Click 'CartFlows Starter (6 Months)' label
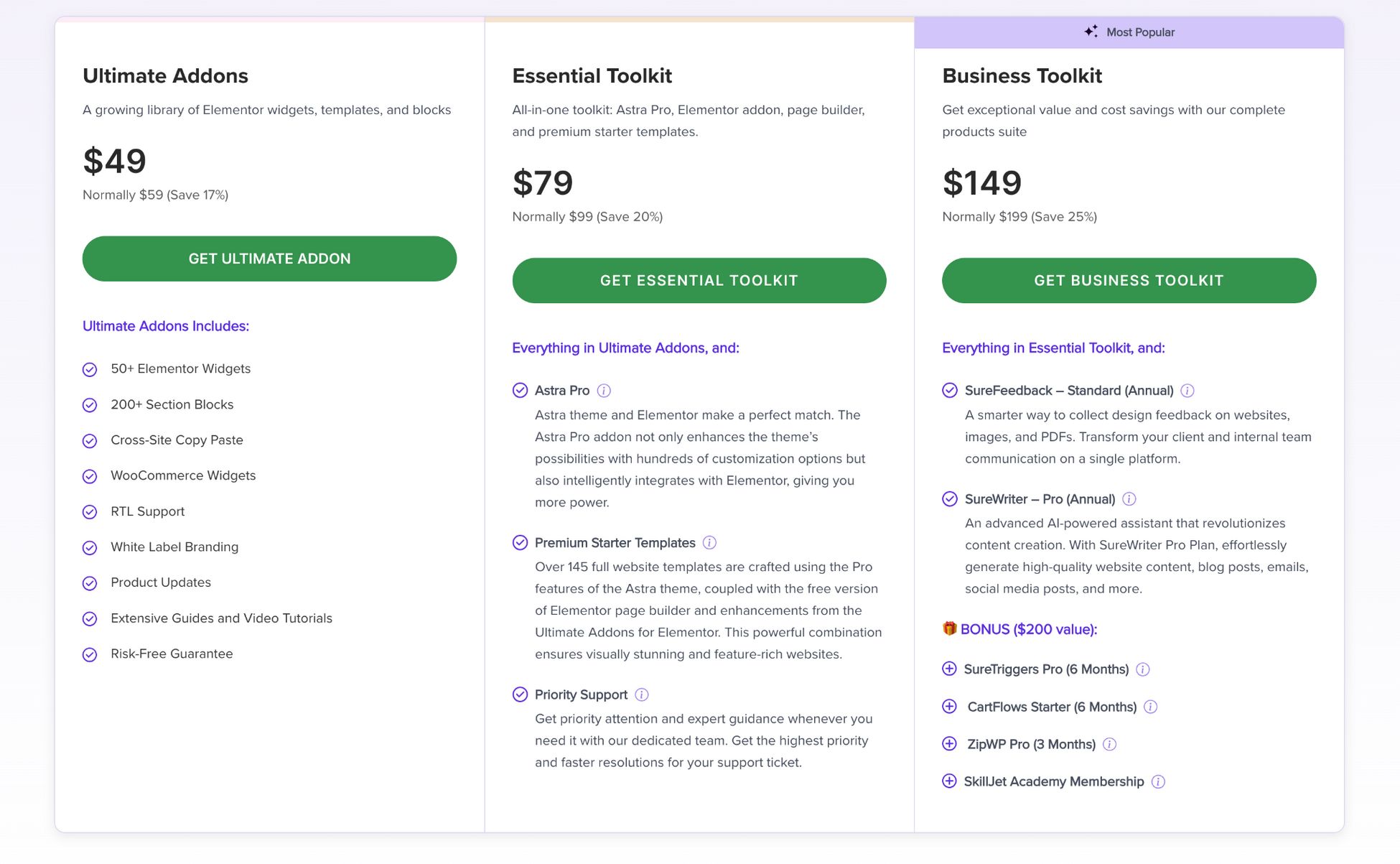1400x864 pixels. tap(1052, 707)
